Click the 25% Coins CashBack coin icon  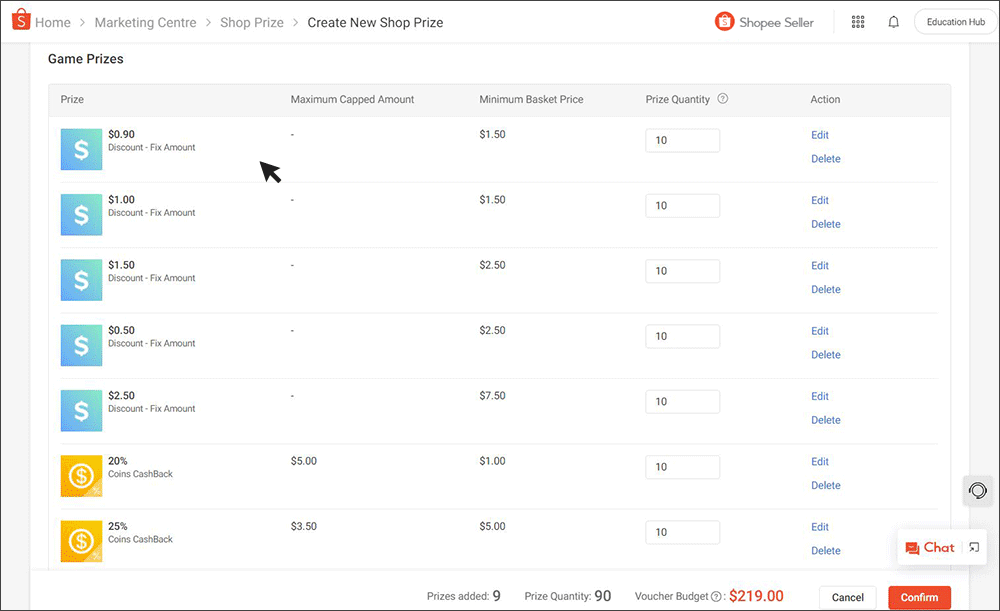(81, 541)
